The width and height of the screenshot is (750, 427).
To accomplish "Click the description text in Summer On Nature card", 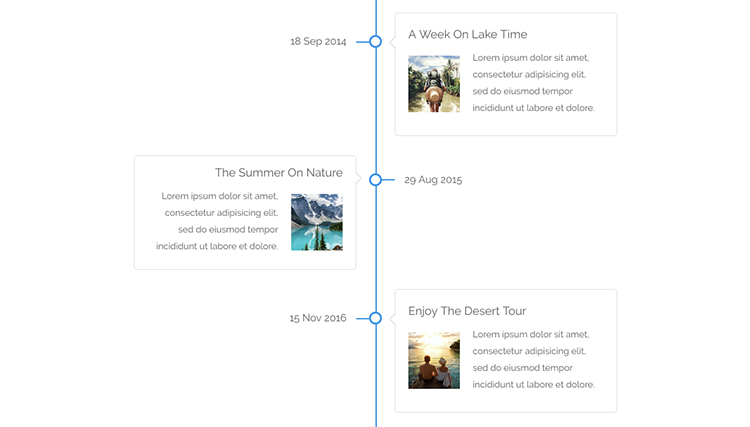I will pos(218,221).
